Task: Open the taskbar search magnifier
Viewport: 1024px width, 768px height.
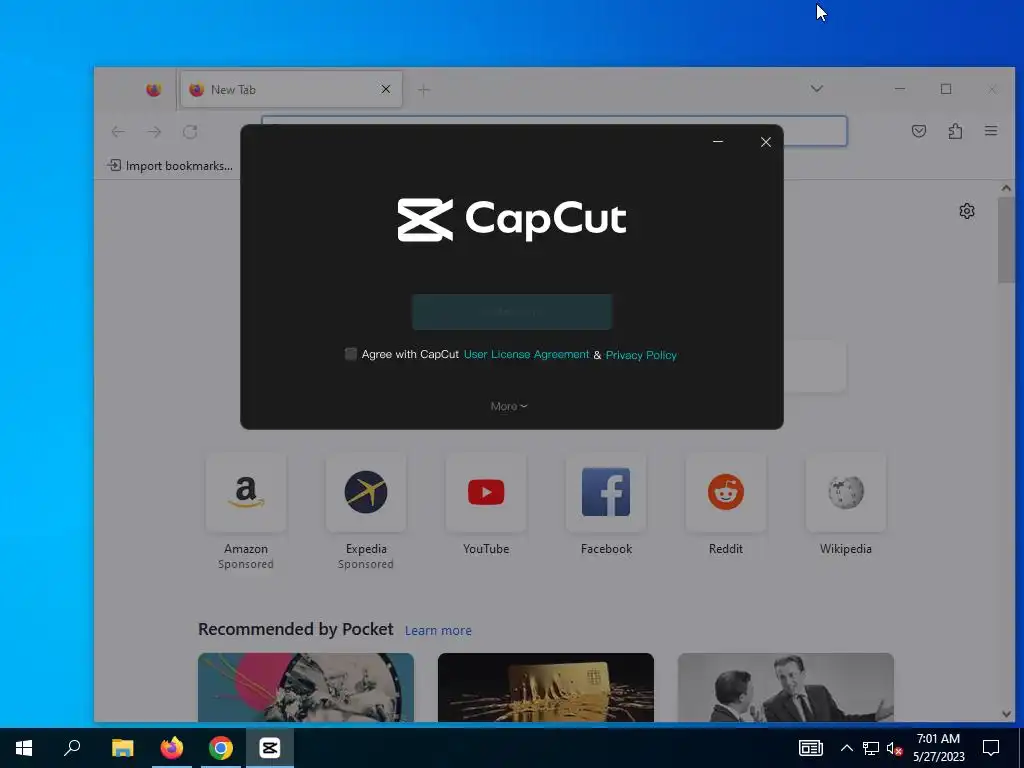Action: 72,748
